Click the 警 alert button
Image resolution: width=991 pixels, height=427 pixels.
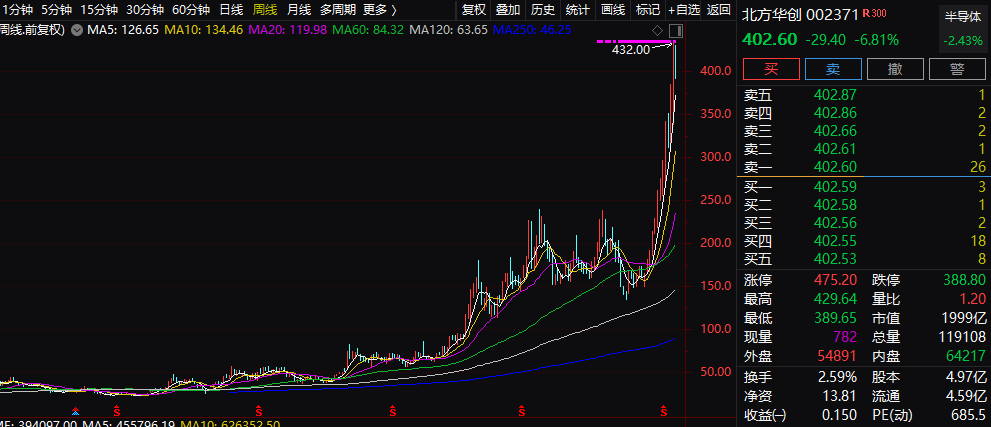tap(958, 69)
